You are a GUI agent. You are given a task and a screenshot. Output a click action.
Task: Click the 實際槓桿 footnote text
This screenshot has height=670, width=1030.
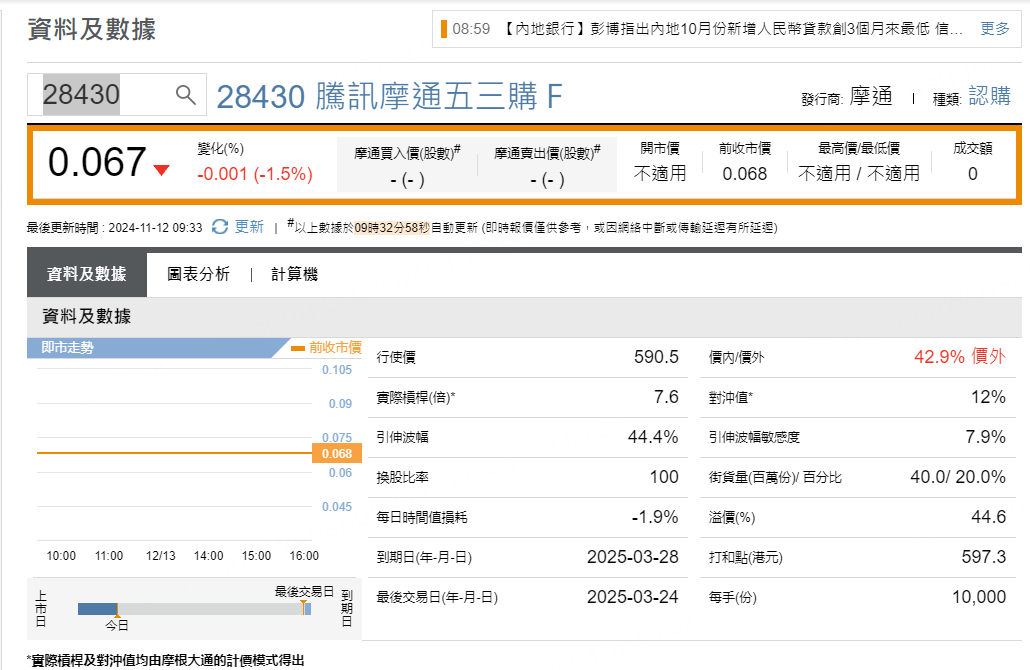click(166, 660)
